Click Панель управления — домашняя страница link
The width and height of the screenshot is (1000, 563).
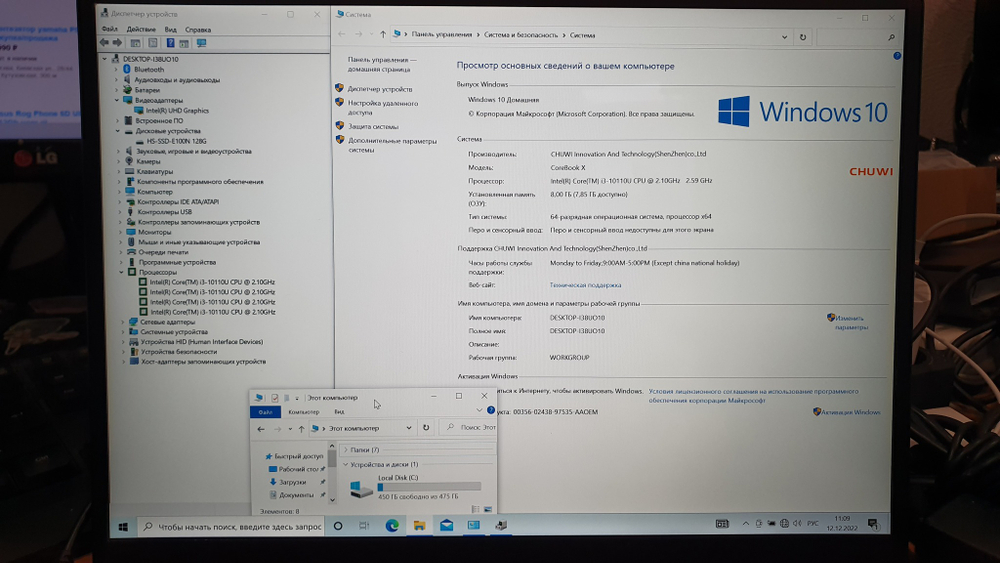(x=381, y=64)
